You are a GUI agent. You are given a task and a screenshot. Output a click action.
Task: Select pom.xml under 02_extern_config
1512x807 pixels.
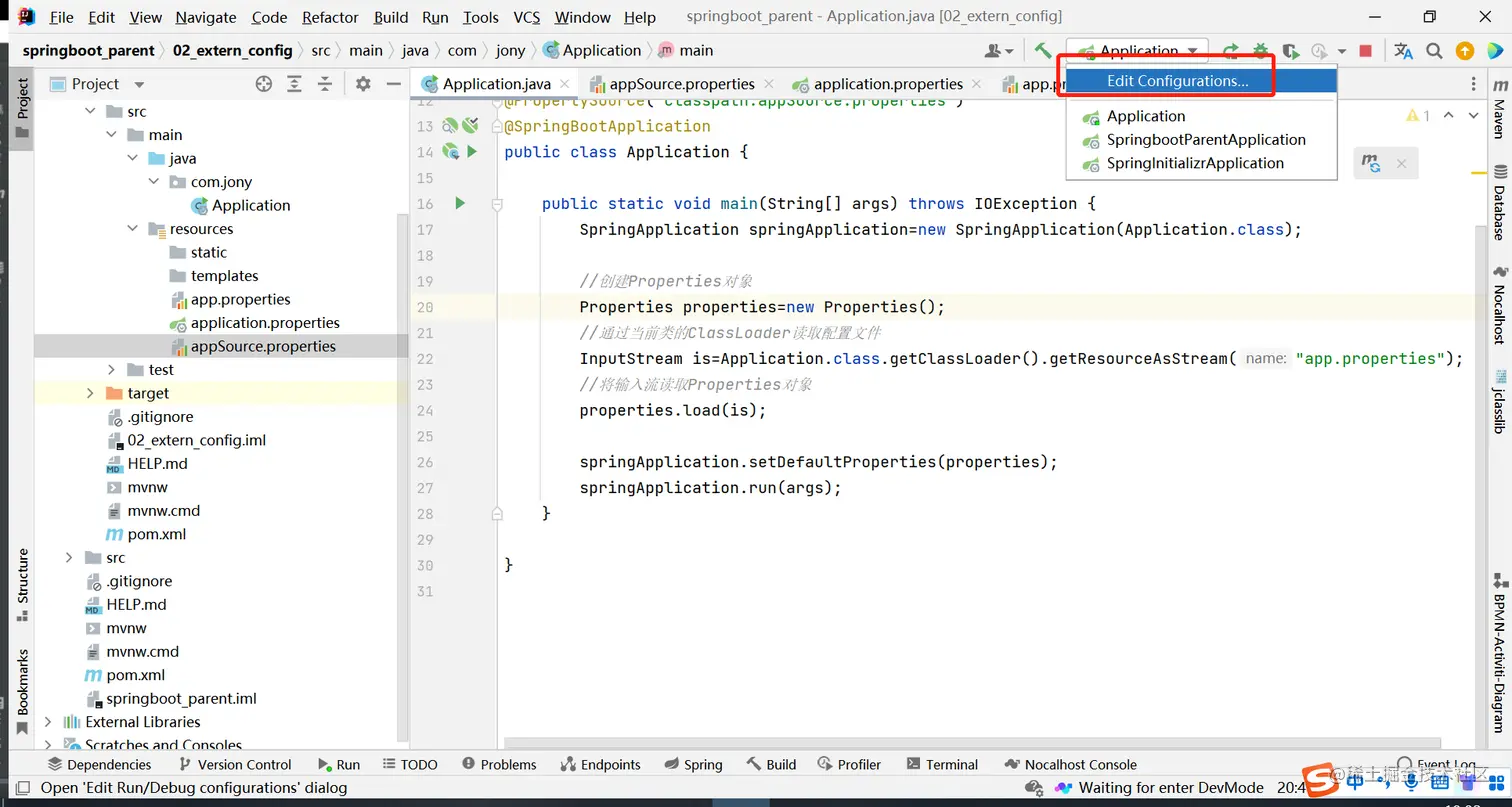click(157, 534)
